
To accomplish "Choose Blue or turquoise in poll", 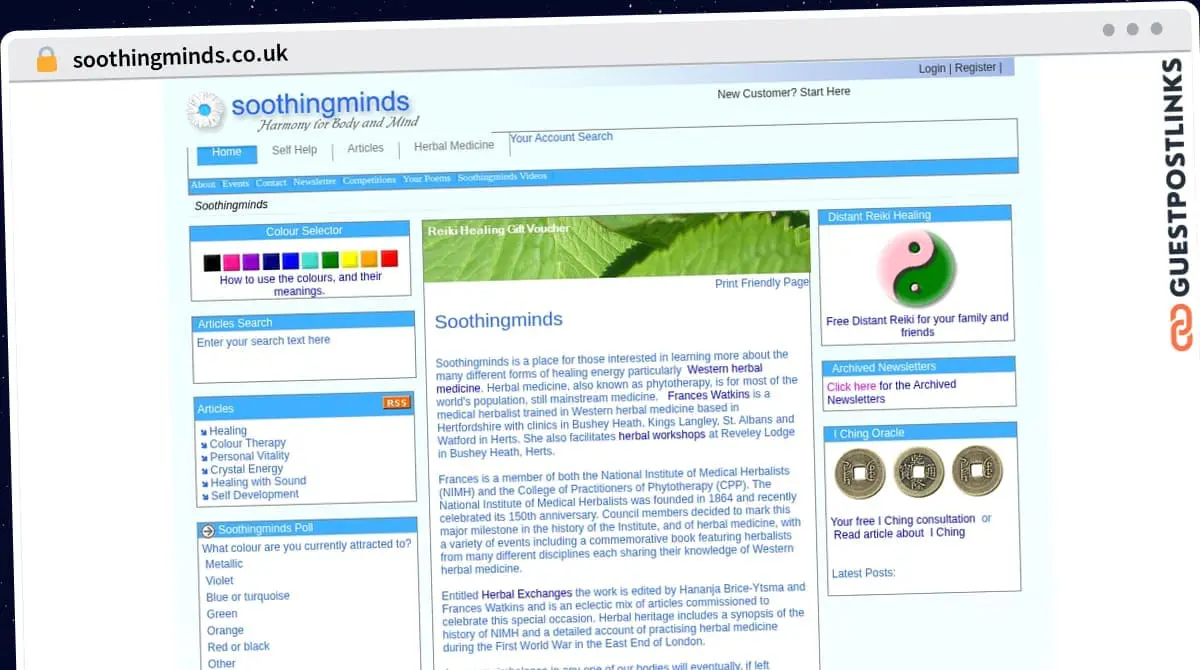I will pyautogui.click(x=248, y=597).
